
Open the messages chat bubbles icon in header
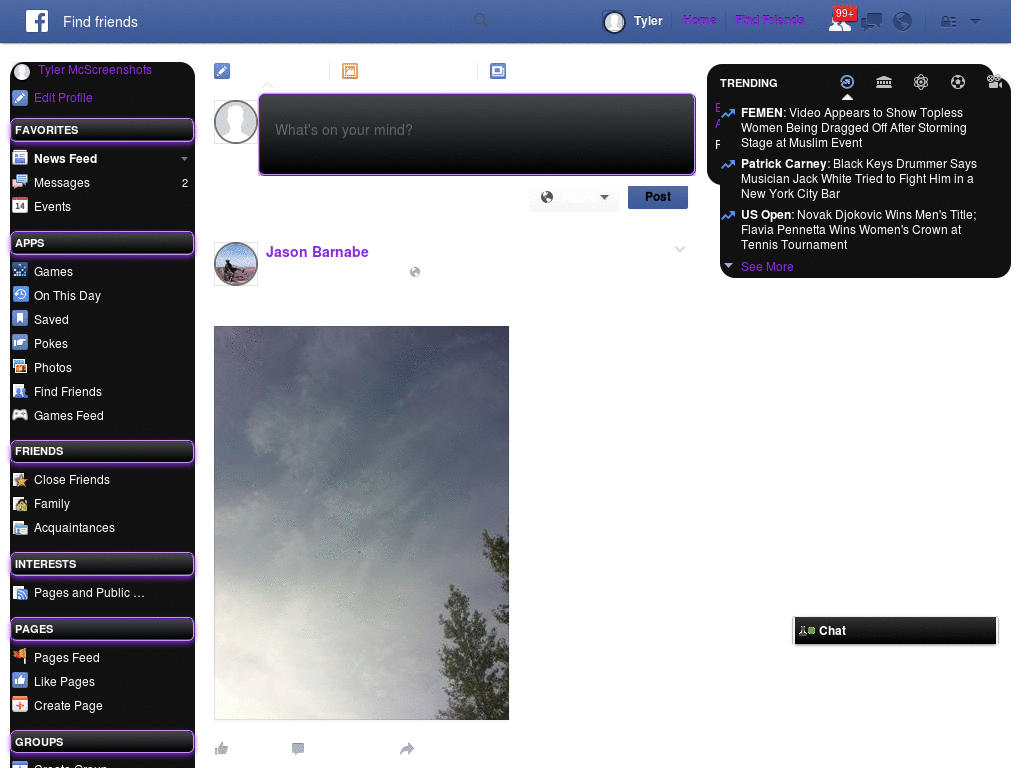point(871,22)
